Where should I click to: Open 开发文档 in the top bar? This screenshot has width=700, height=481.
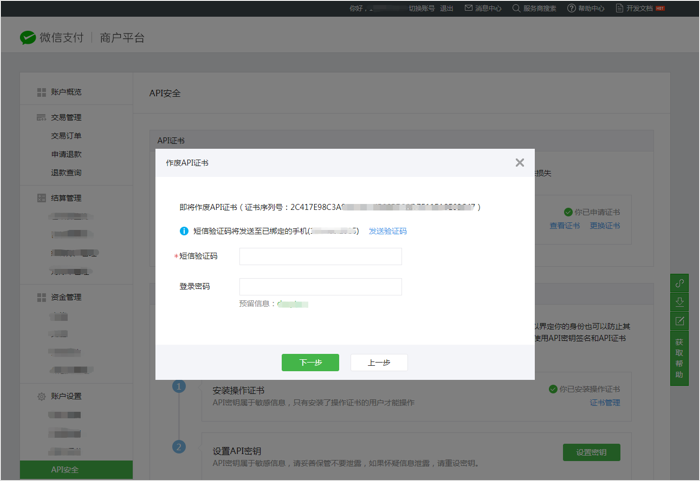tap(639, 8)
